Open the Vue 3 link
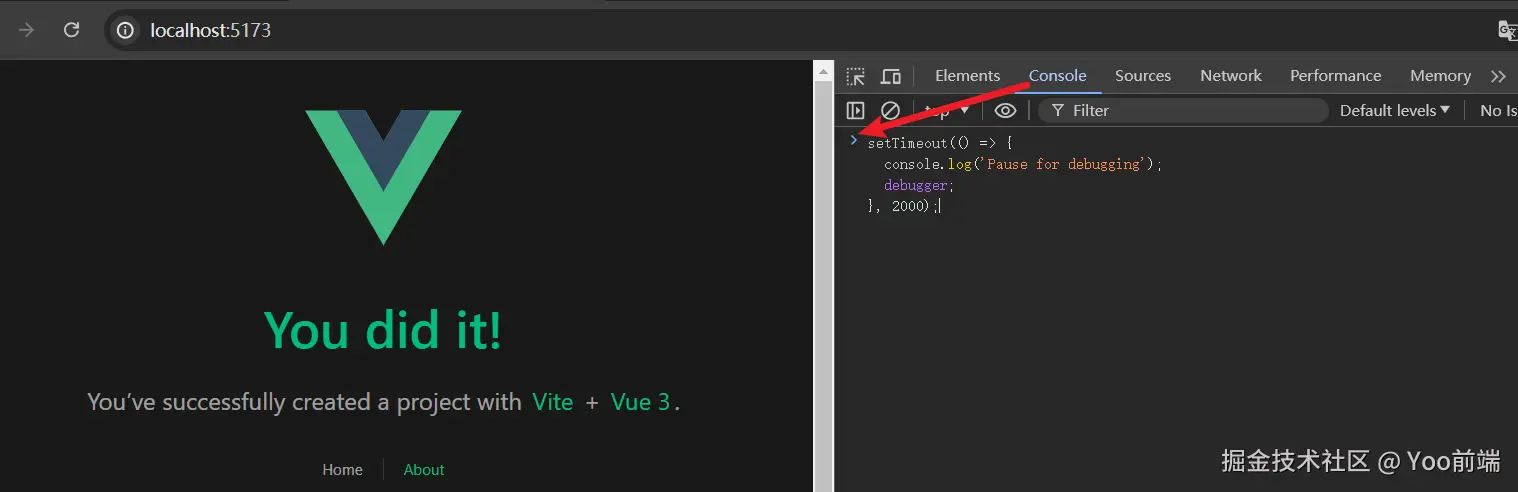Screen dimensions: 1518x492 click(640, 402)
